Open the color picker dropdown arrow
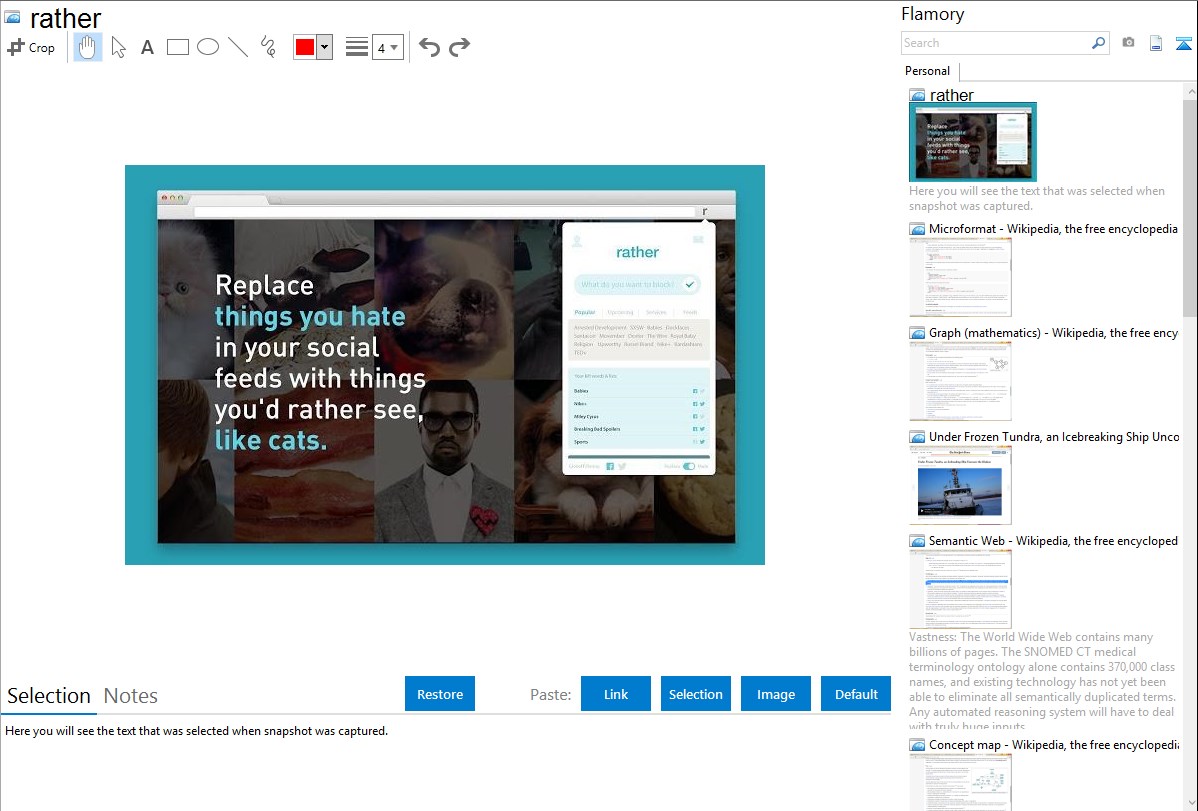 coord(324,47)
